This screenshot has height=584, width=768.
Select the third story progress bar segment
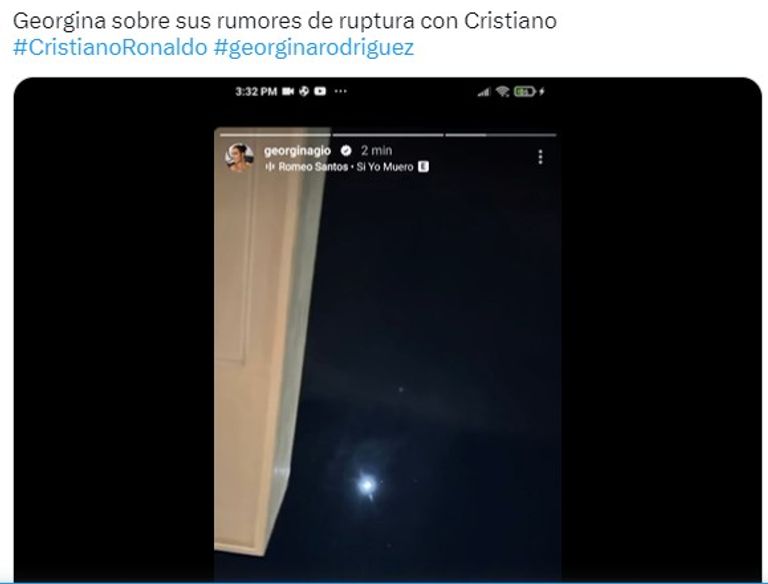tap(501, 134)
